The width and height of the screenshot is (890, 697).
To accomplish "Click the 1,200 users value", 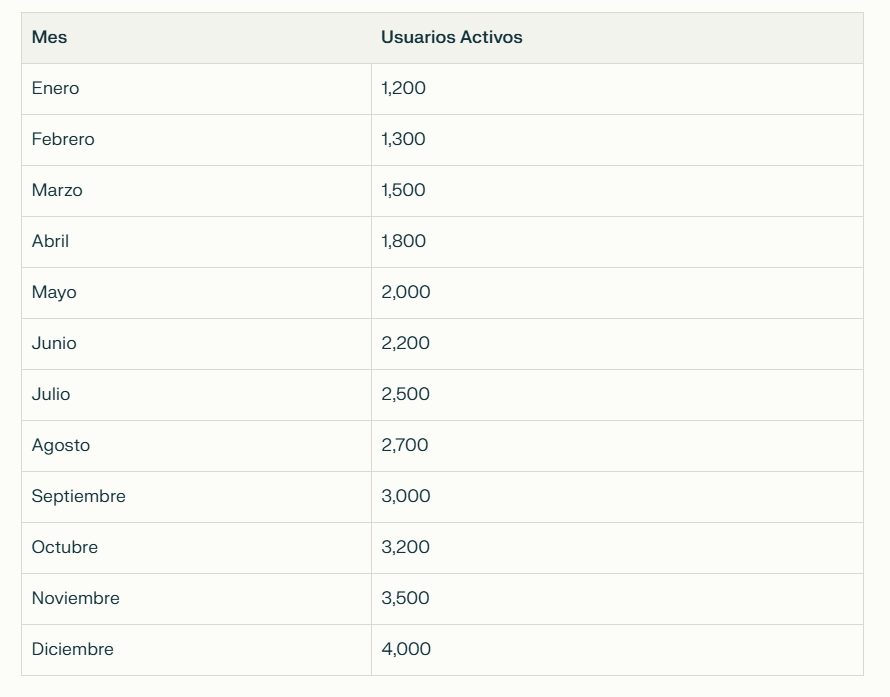I will 403,88.
